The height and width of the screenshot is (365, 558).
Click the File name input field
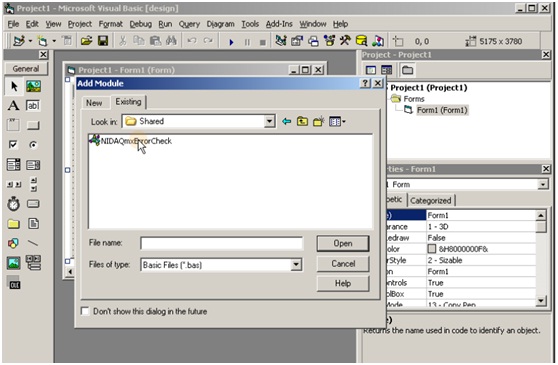coord(222,243)
